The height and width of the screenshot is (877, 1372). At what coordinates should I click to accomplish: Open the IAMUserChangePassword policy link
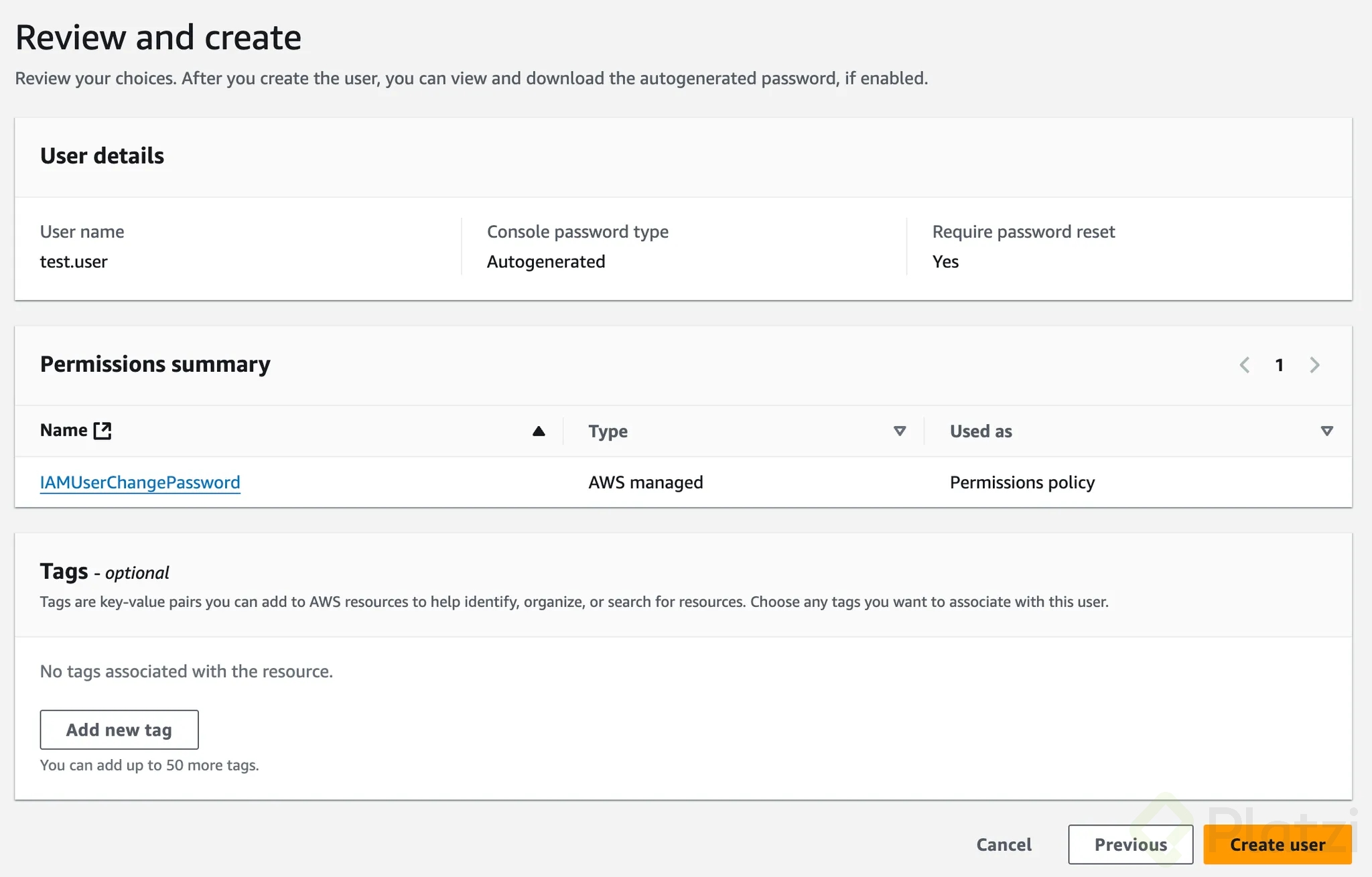tap(140, 482)
